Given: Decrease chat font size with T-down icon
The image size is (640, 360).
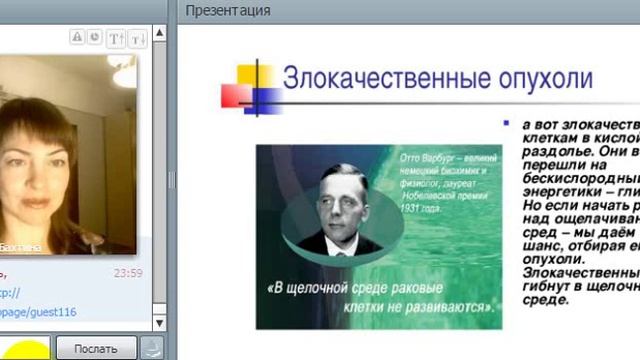Looking at the screenshot, I should point(138,39).
